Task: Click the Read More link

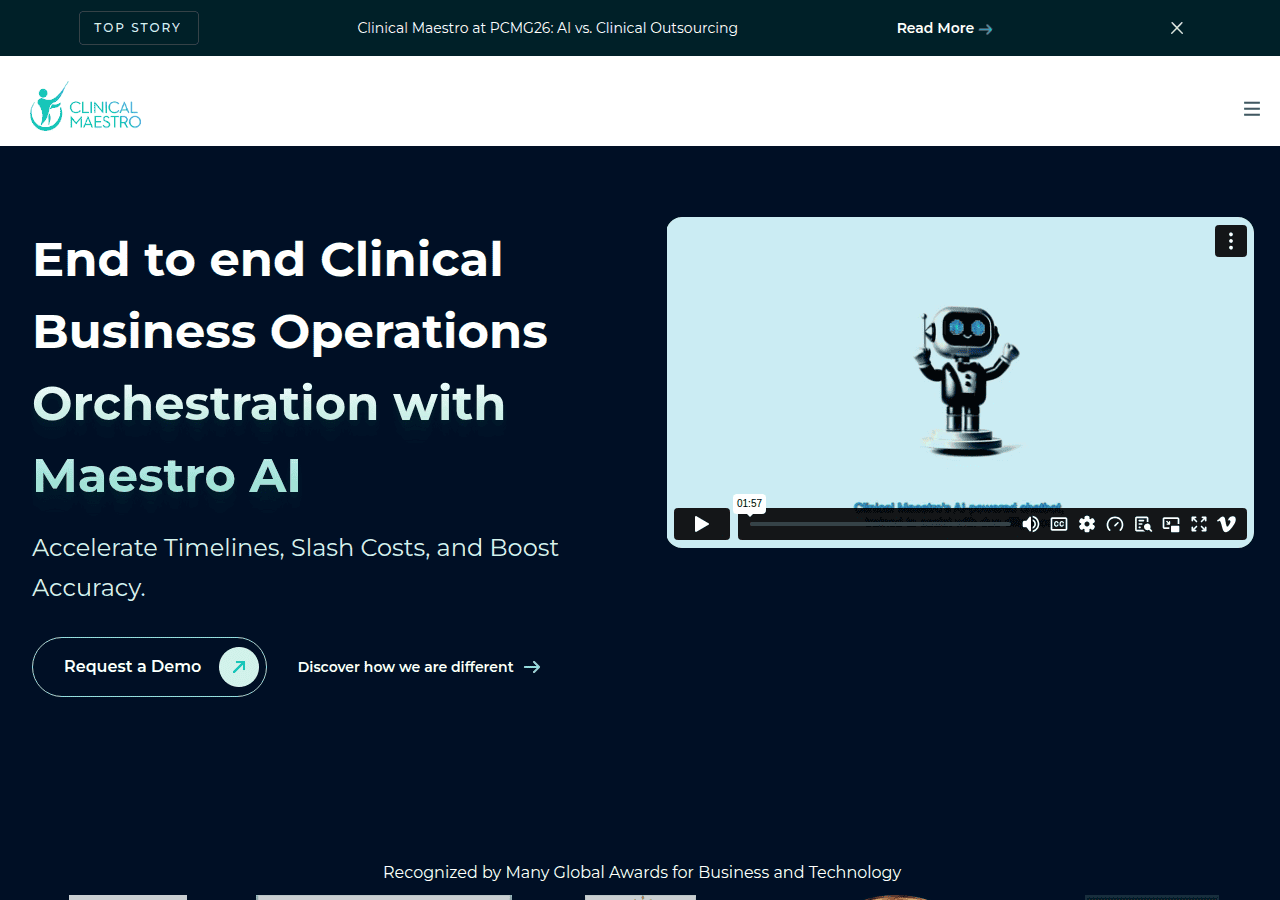Action: tap(944, 28)
